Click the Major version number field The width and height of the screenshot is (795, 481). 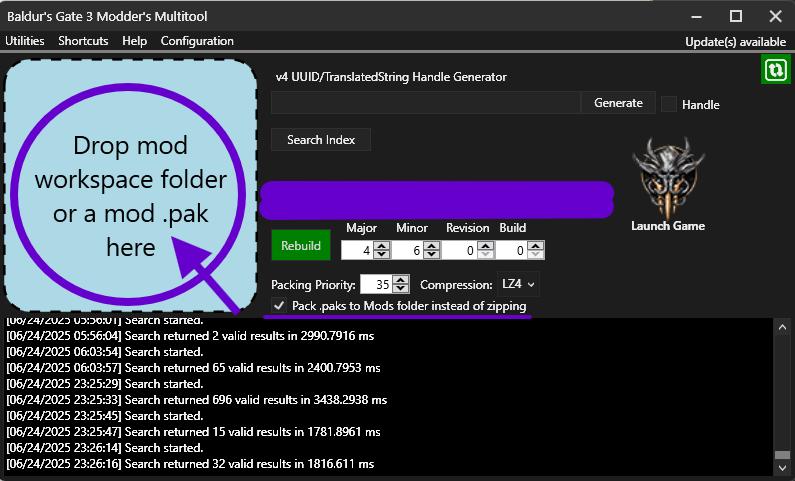[x=358, y=250]
